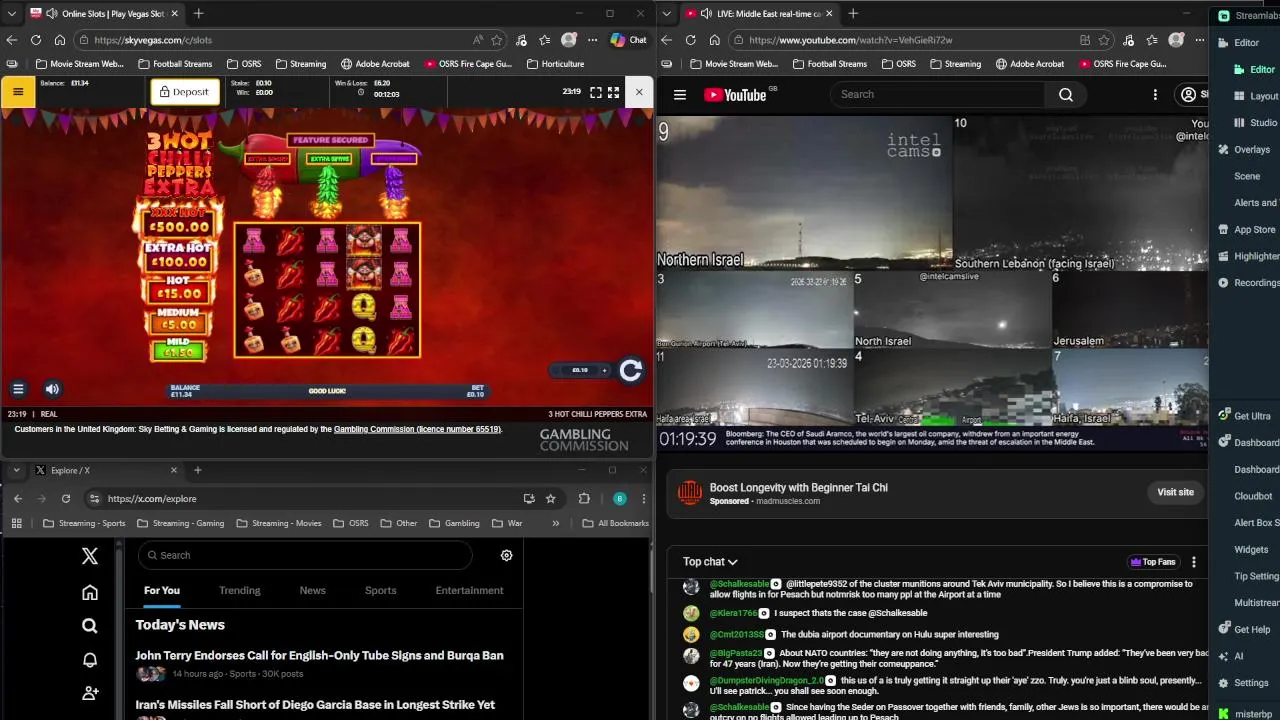1280x720 pixels.
Task: Expand the game with the four-arrow icon
Action: (614, 92)
